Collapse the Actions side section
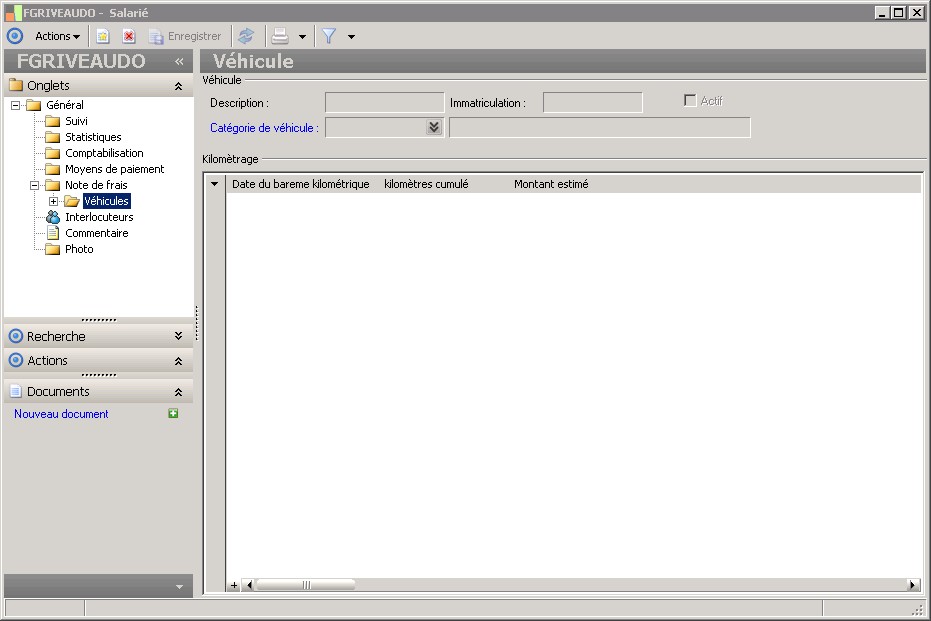Viewport: 931px width, 621px height. (x=178, y=361)
